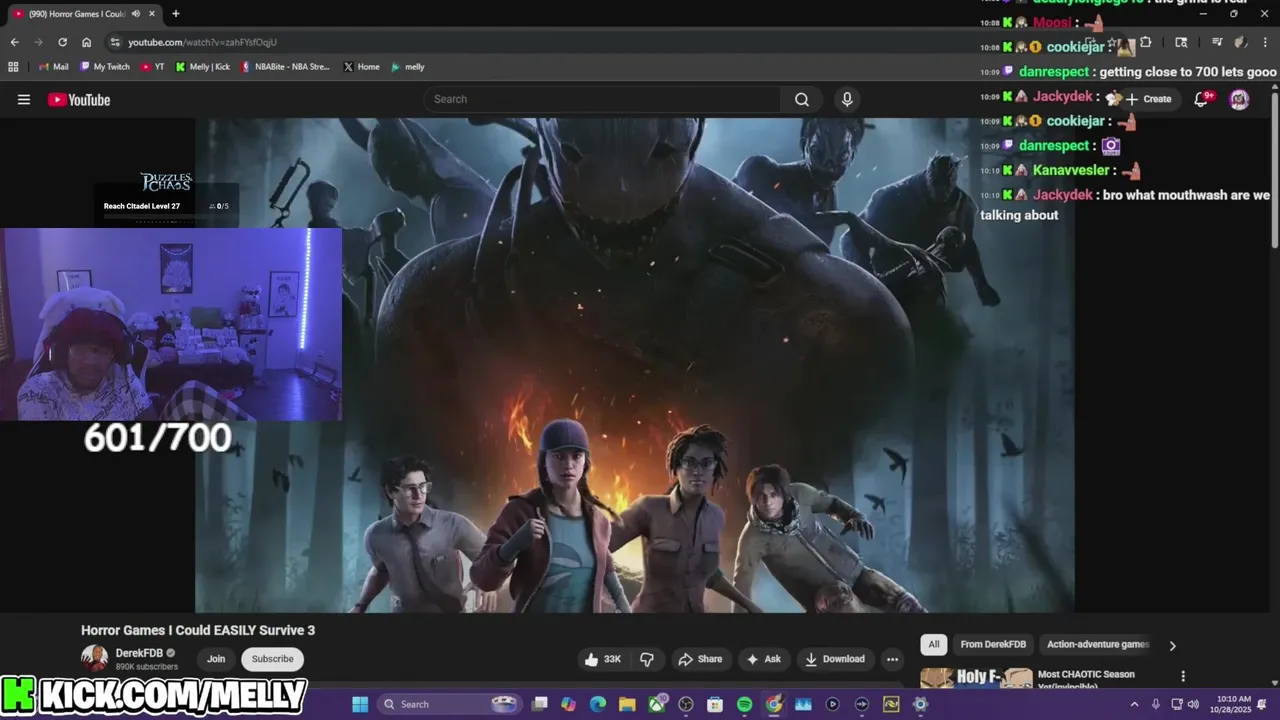Open the My Twitch bookmark

[105, 67]
